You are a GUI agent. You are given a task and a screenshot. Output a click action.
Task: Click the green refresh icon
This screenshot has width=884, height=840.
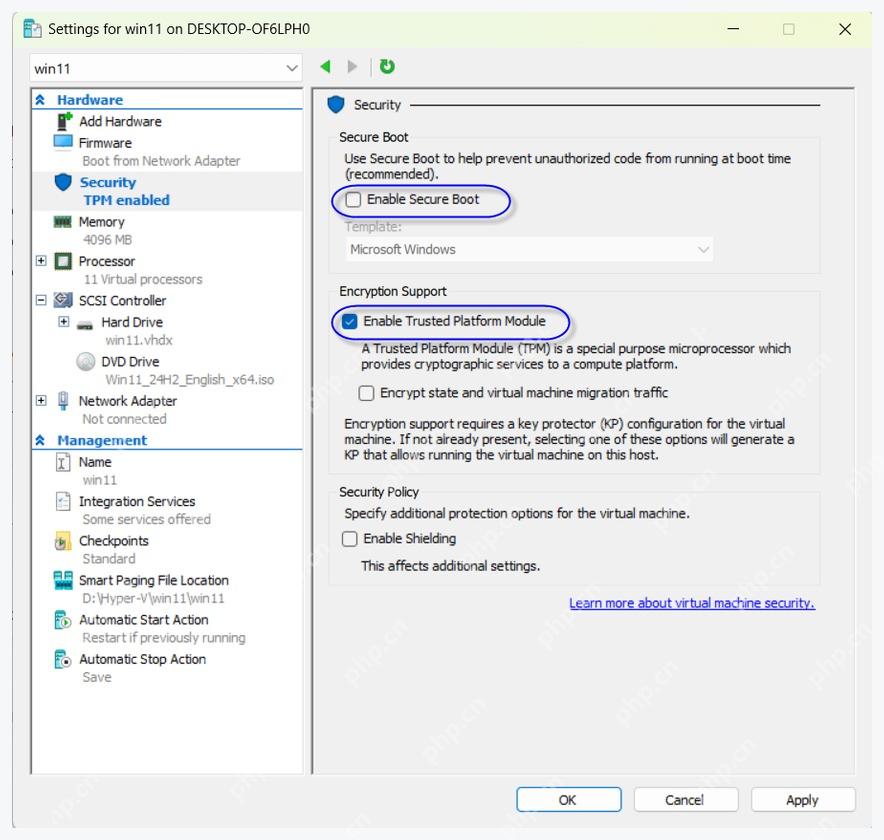pos(387,67)
